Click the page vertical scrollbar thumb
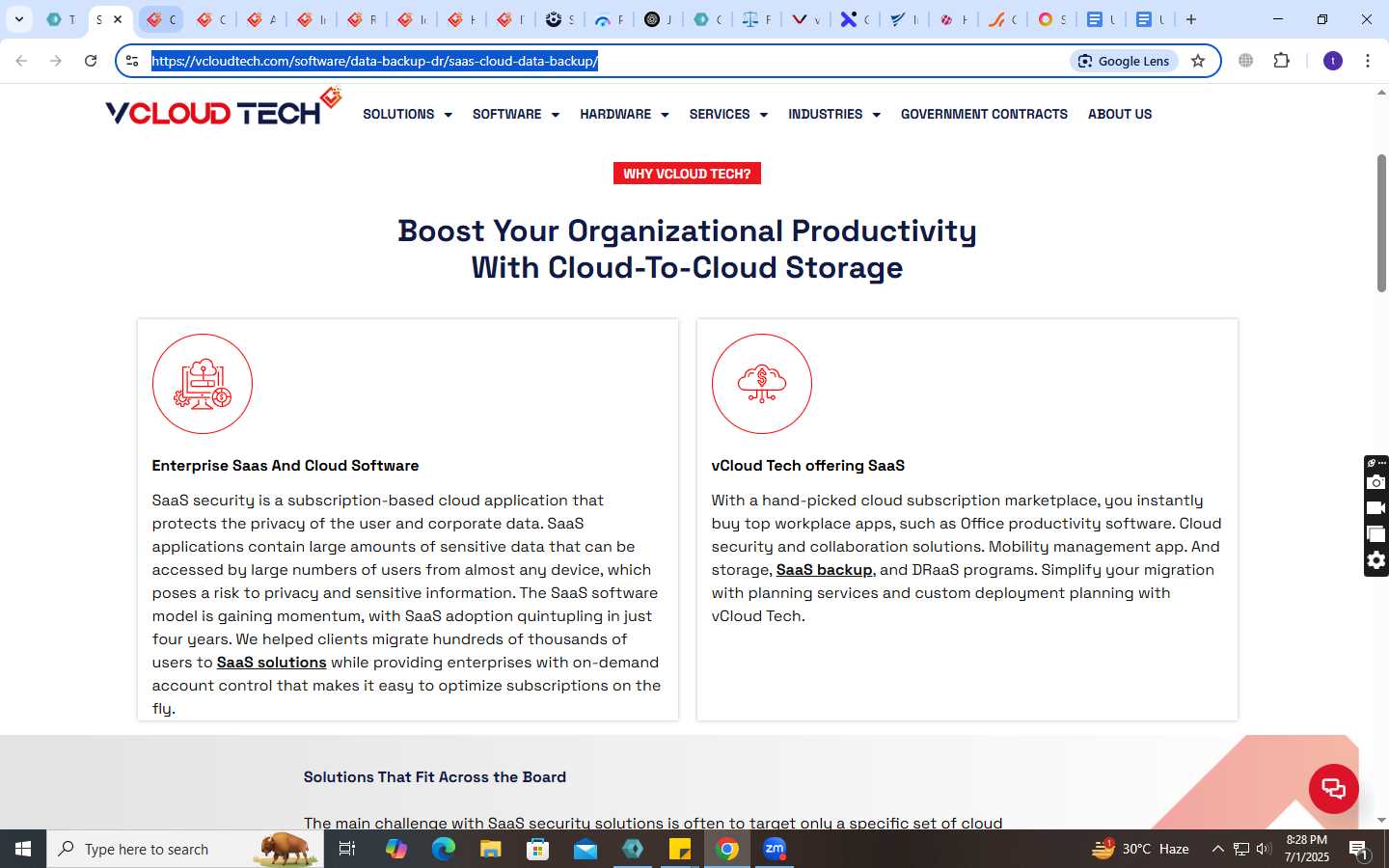 coord(1381,223)
